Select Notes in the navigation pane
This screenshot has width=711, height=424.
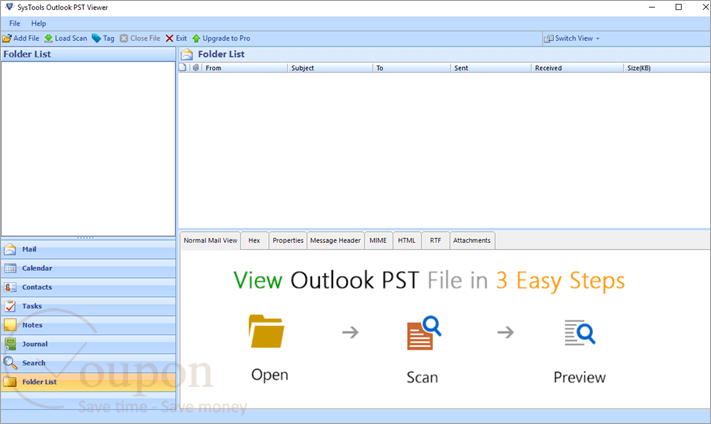pos(88,325)
